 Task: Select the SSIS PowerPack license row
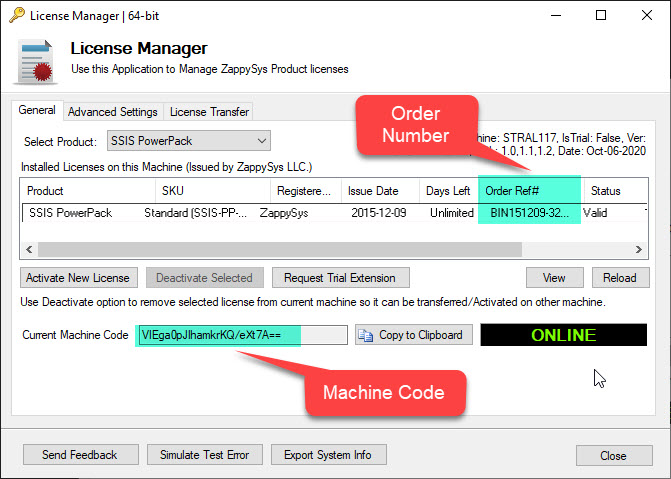click(335, 213)
